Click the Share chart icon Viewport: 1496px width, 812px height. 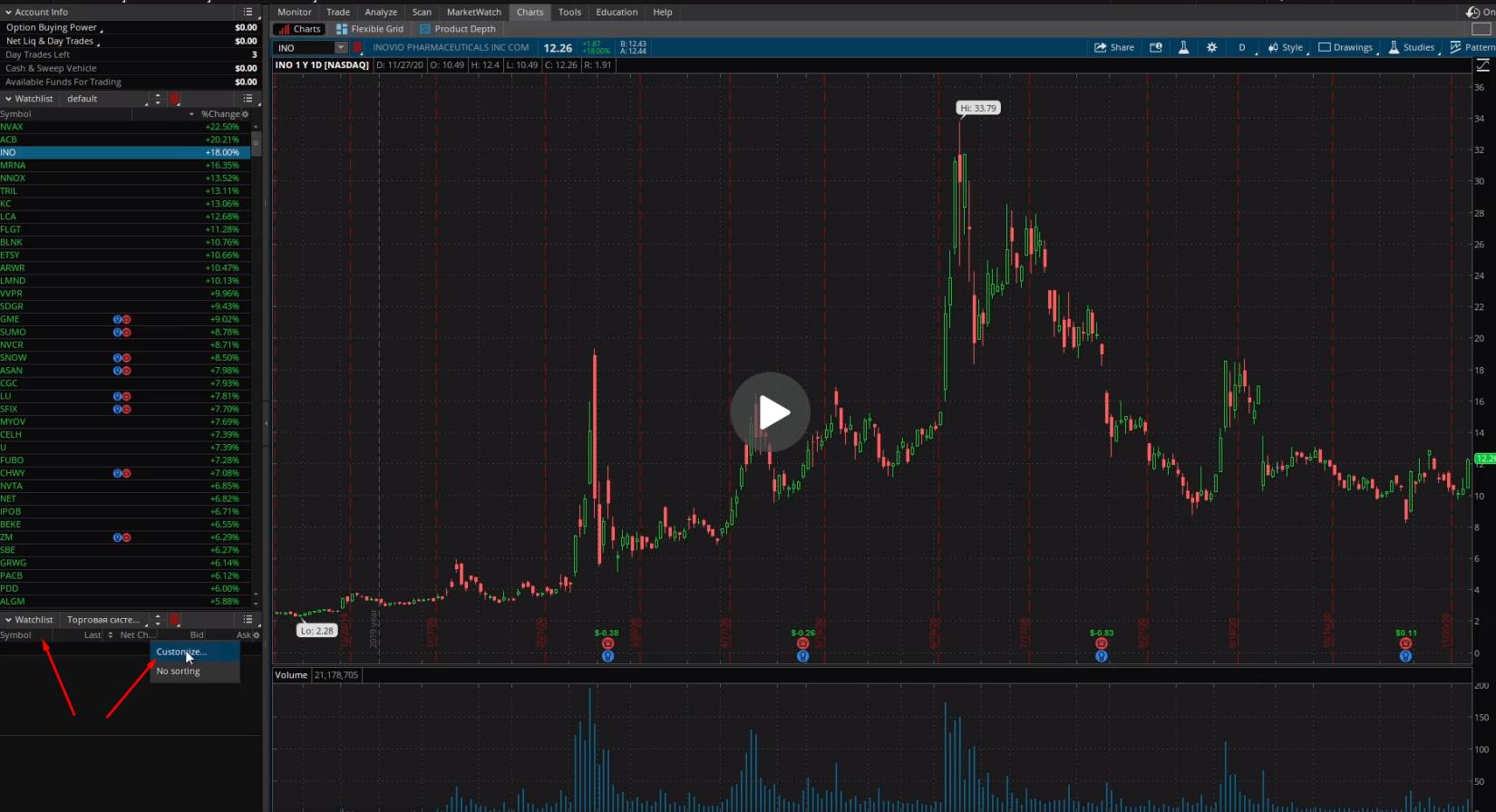coord(1114,48)
